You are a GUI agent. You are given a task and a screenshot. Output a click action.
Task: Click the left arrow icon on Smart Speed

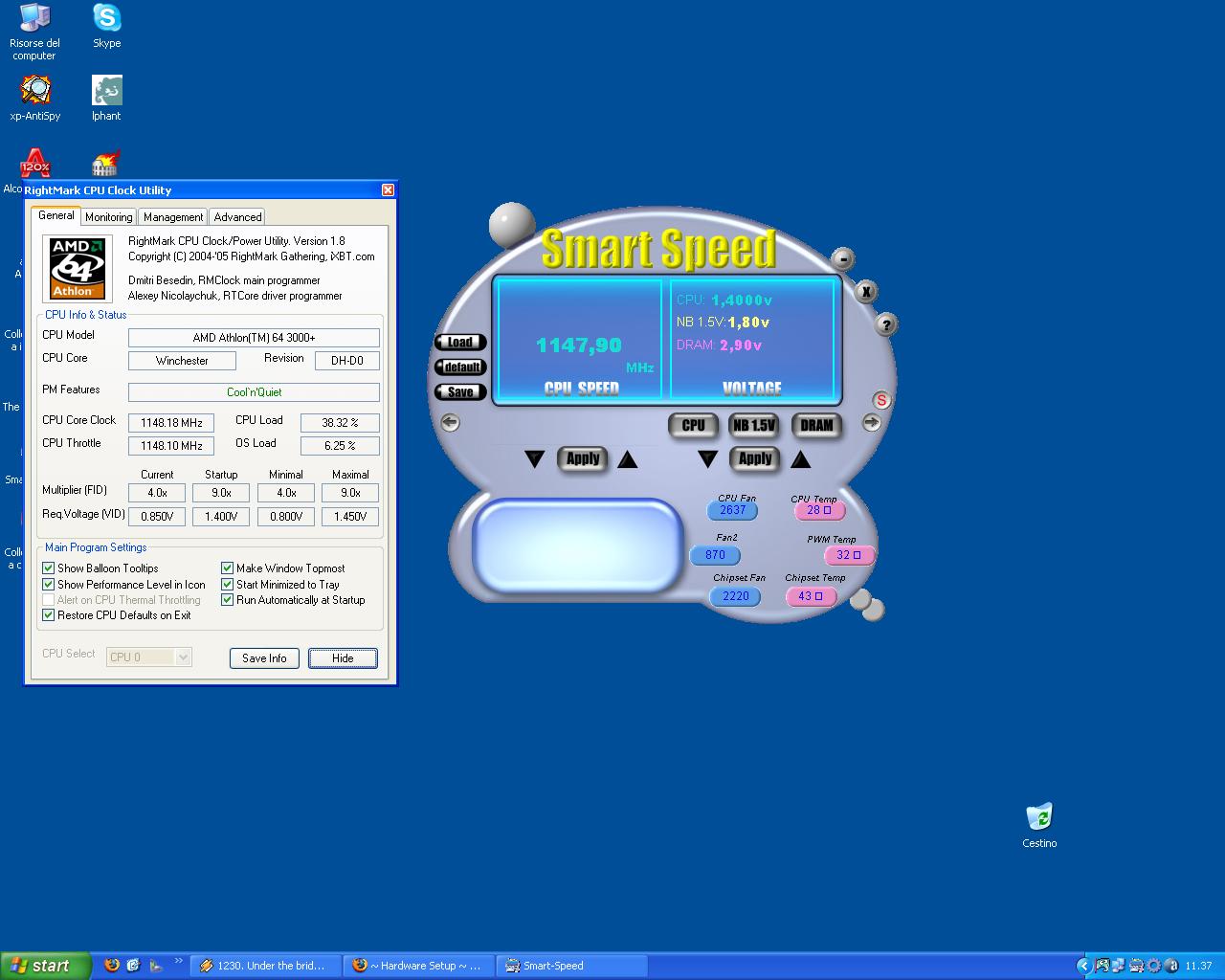pyautogui.click(x=450, y=422)
